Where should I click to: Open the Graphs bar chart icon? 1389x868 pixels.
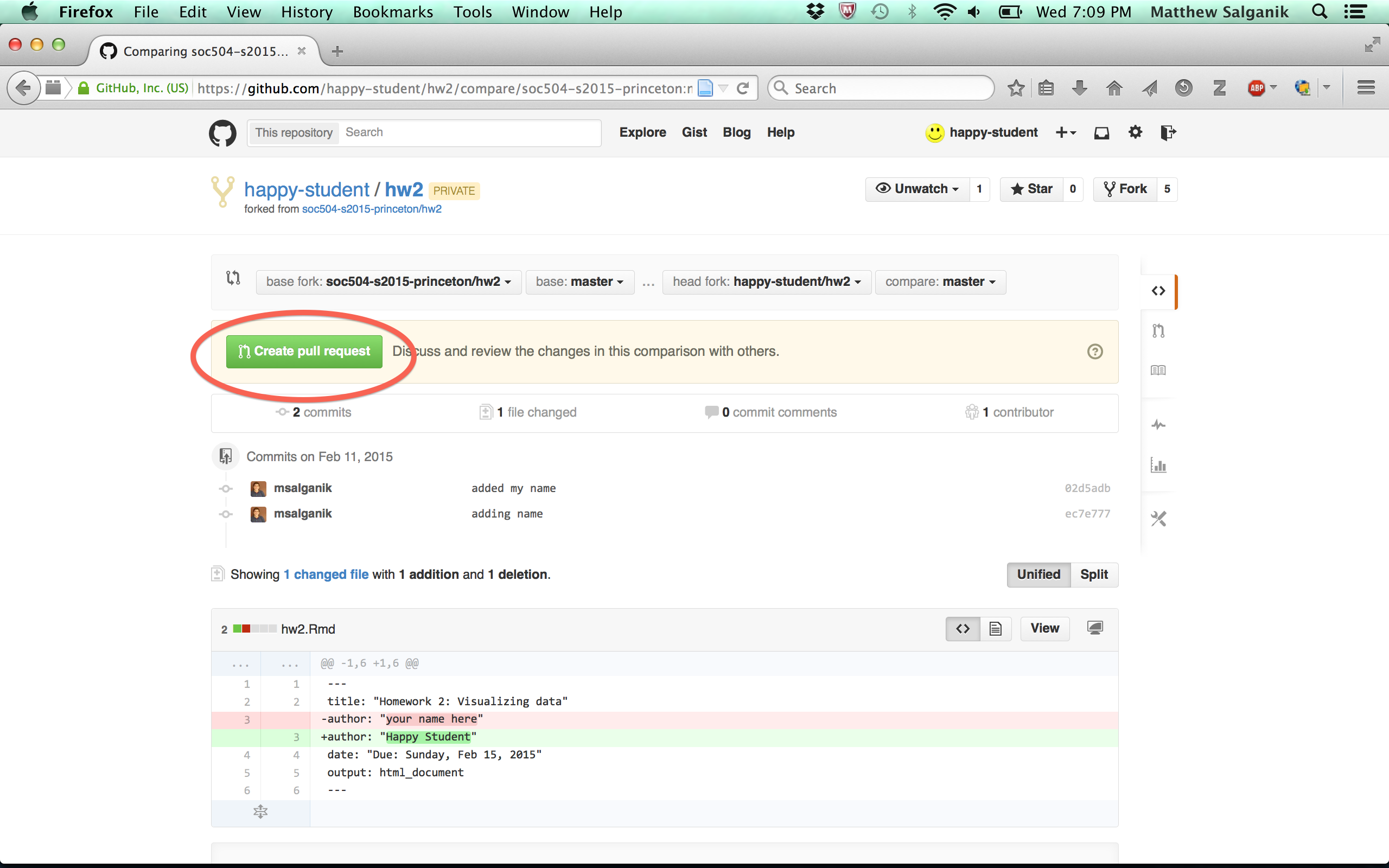tap(1158, 465)
